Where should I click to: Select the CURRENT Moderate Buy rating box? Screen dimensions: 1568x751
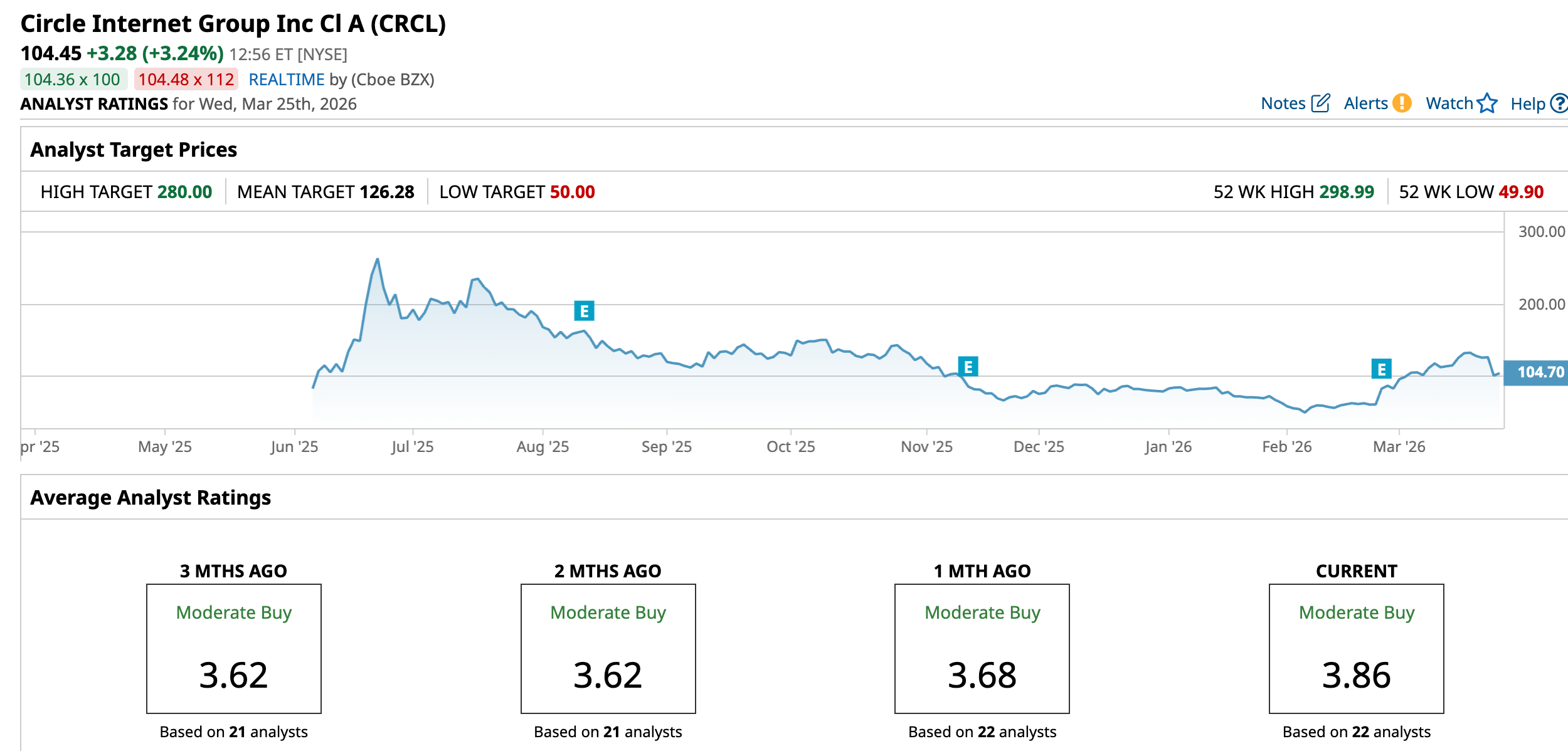point(1356,648)
